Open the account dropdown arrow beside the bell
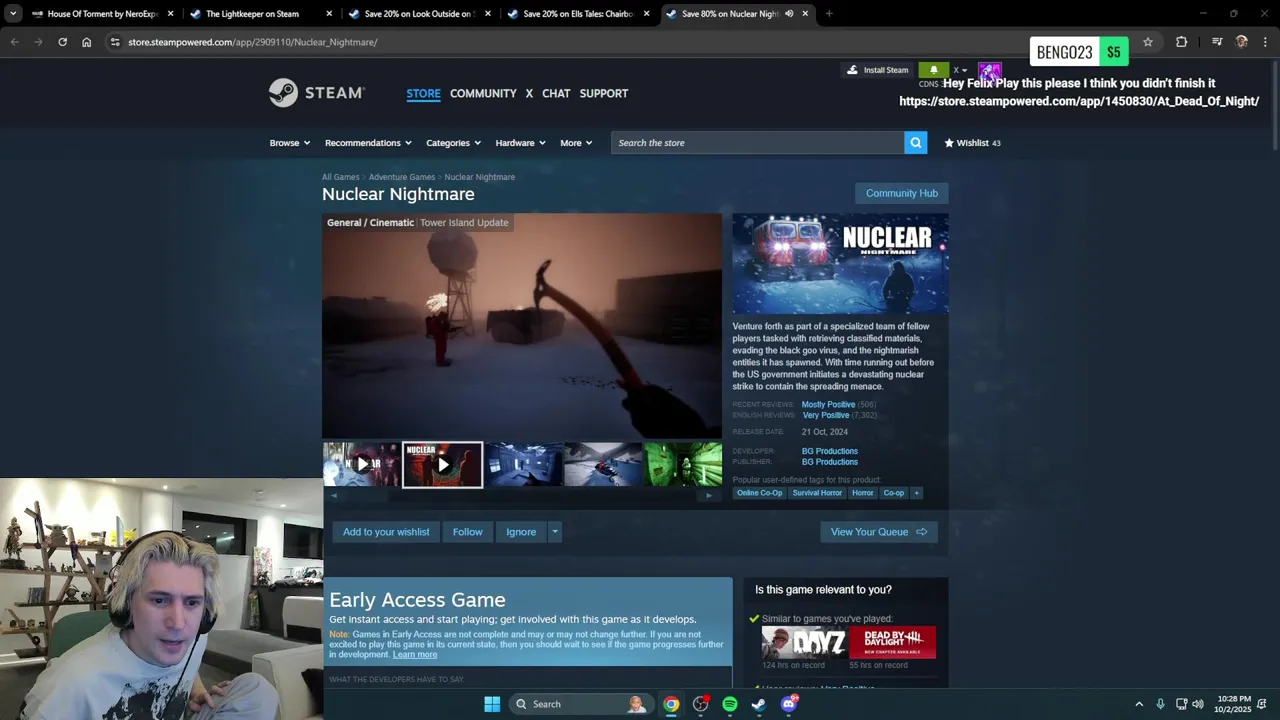The height and width of the screenshot is (720, 1280). coord(964,71)
